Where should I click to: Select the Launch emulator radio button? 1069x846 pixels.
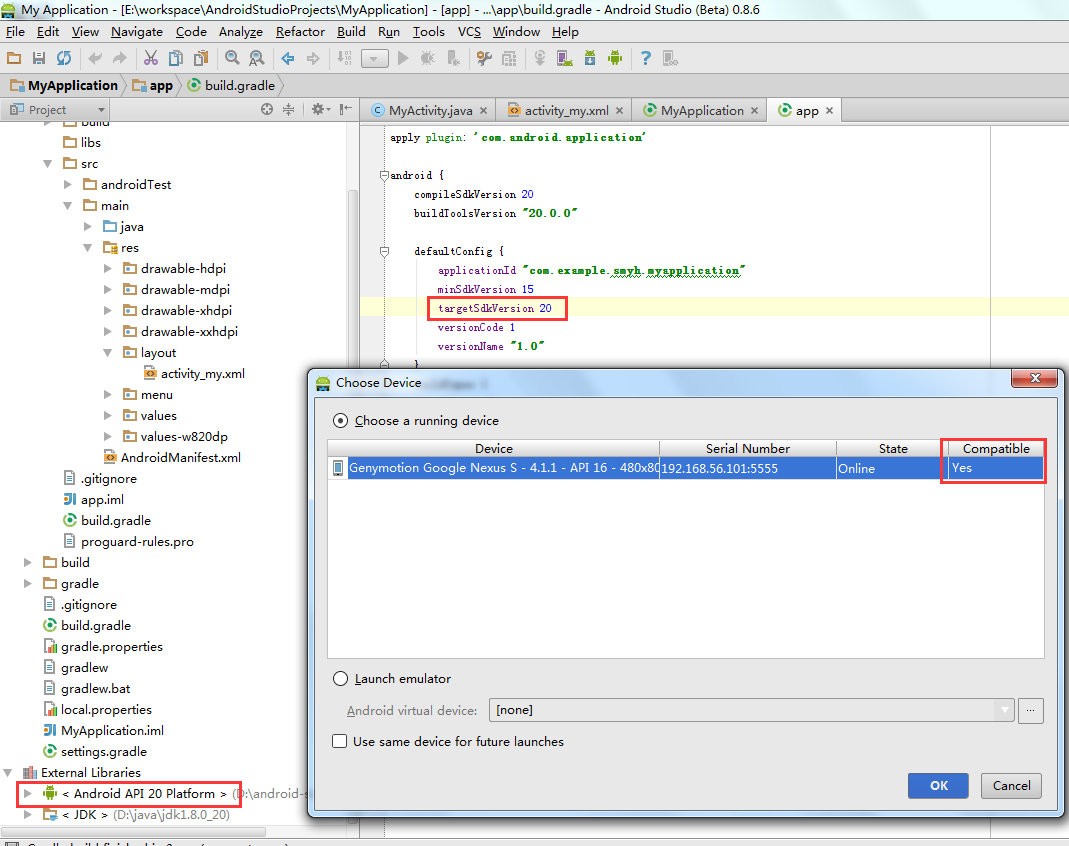(340, 679)
